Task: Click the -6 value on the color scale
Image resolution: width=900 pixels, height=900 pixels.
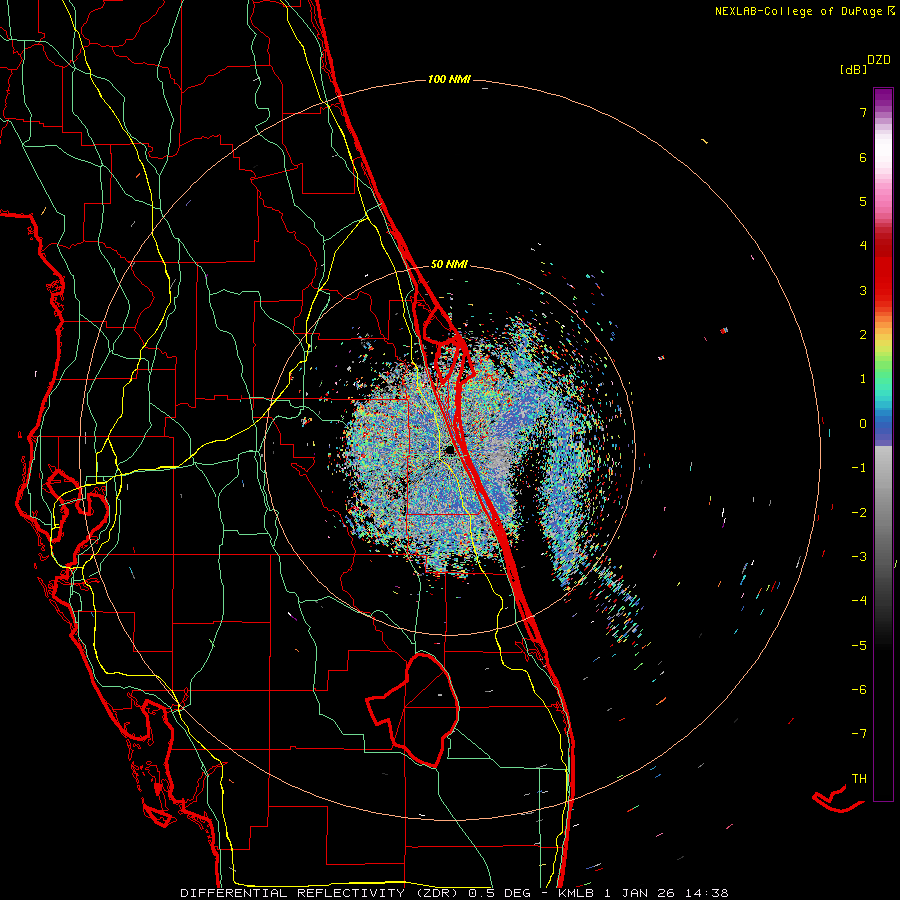Action: click(x=859, y=690)
